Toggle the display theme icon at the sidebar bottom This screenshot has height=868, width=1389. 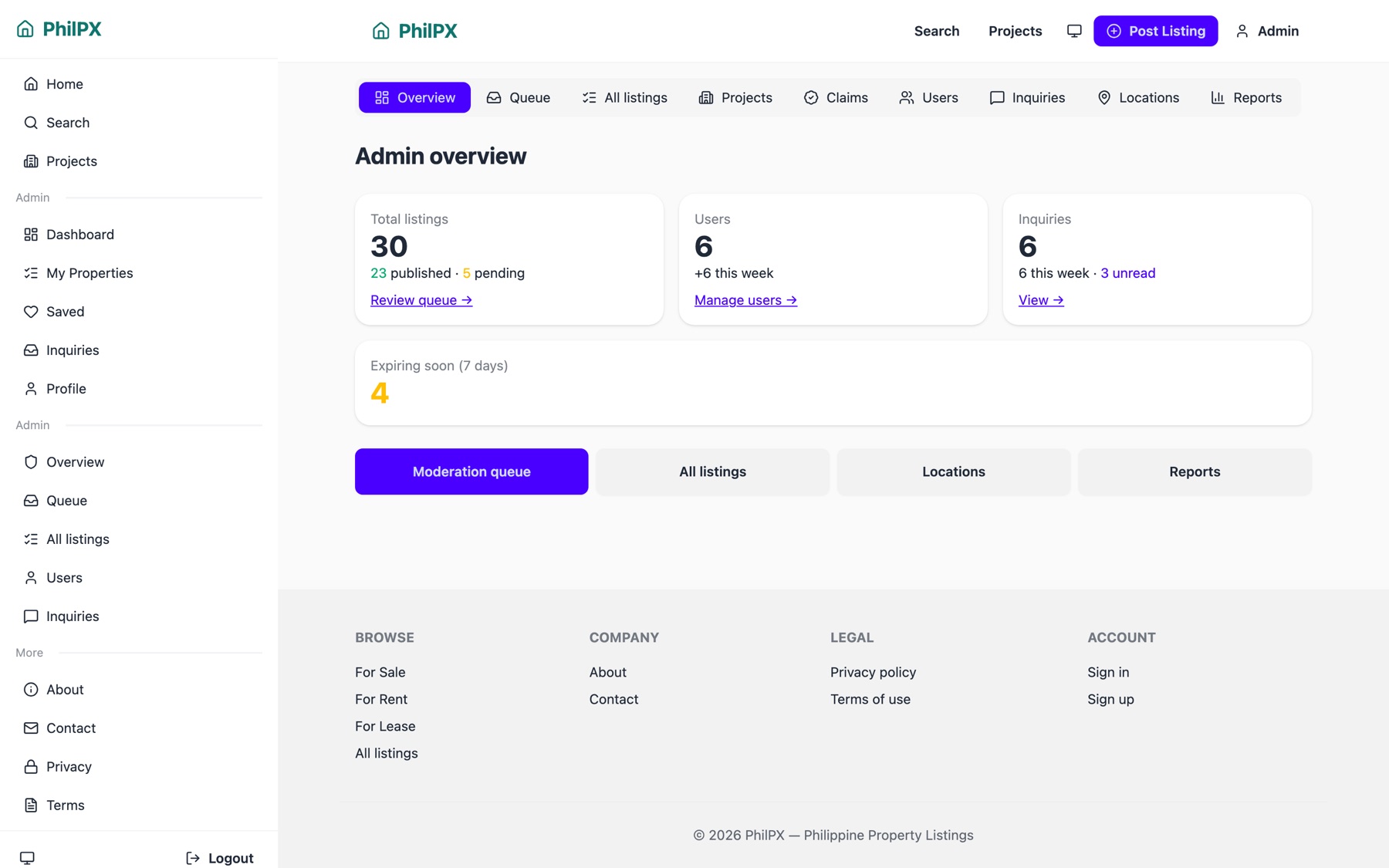point(27,858)
